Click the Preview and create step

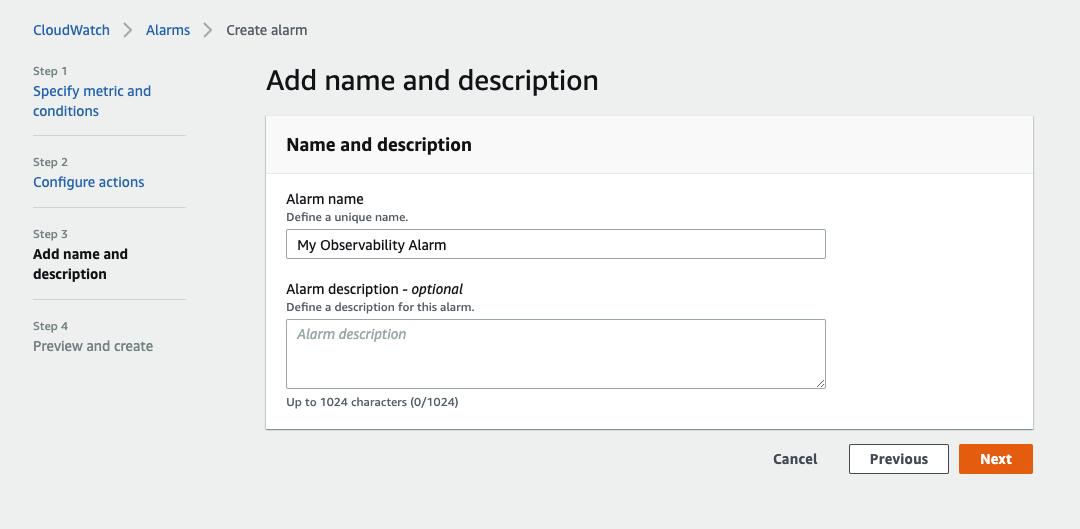coord(93,346)
